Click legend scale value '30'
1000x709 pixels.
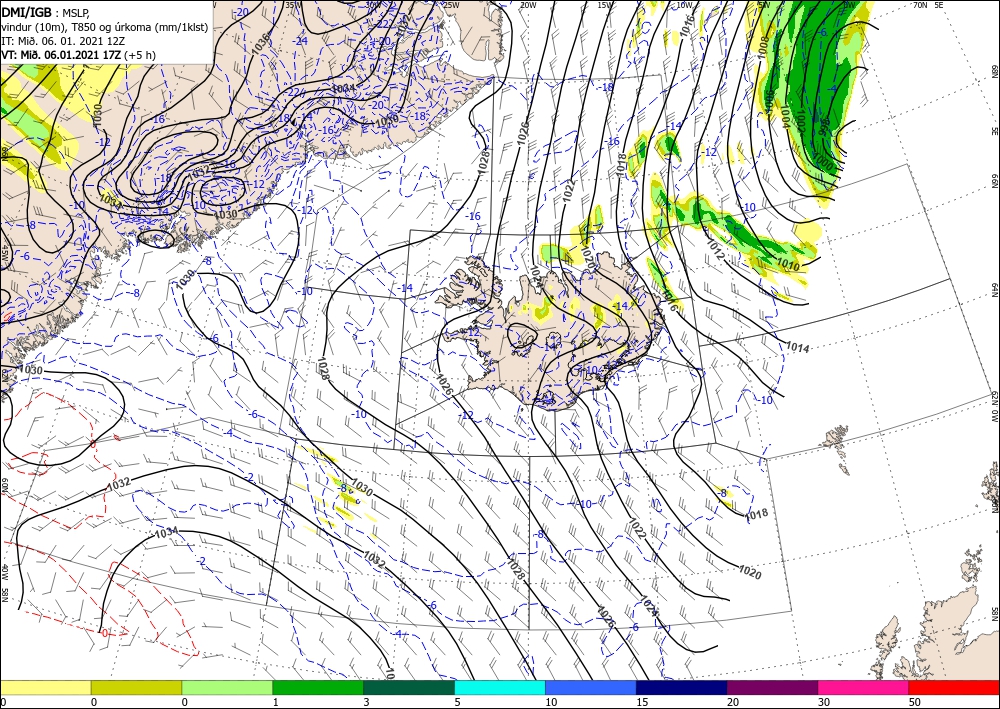(x=823, y=702)
